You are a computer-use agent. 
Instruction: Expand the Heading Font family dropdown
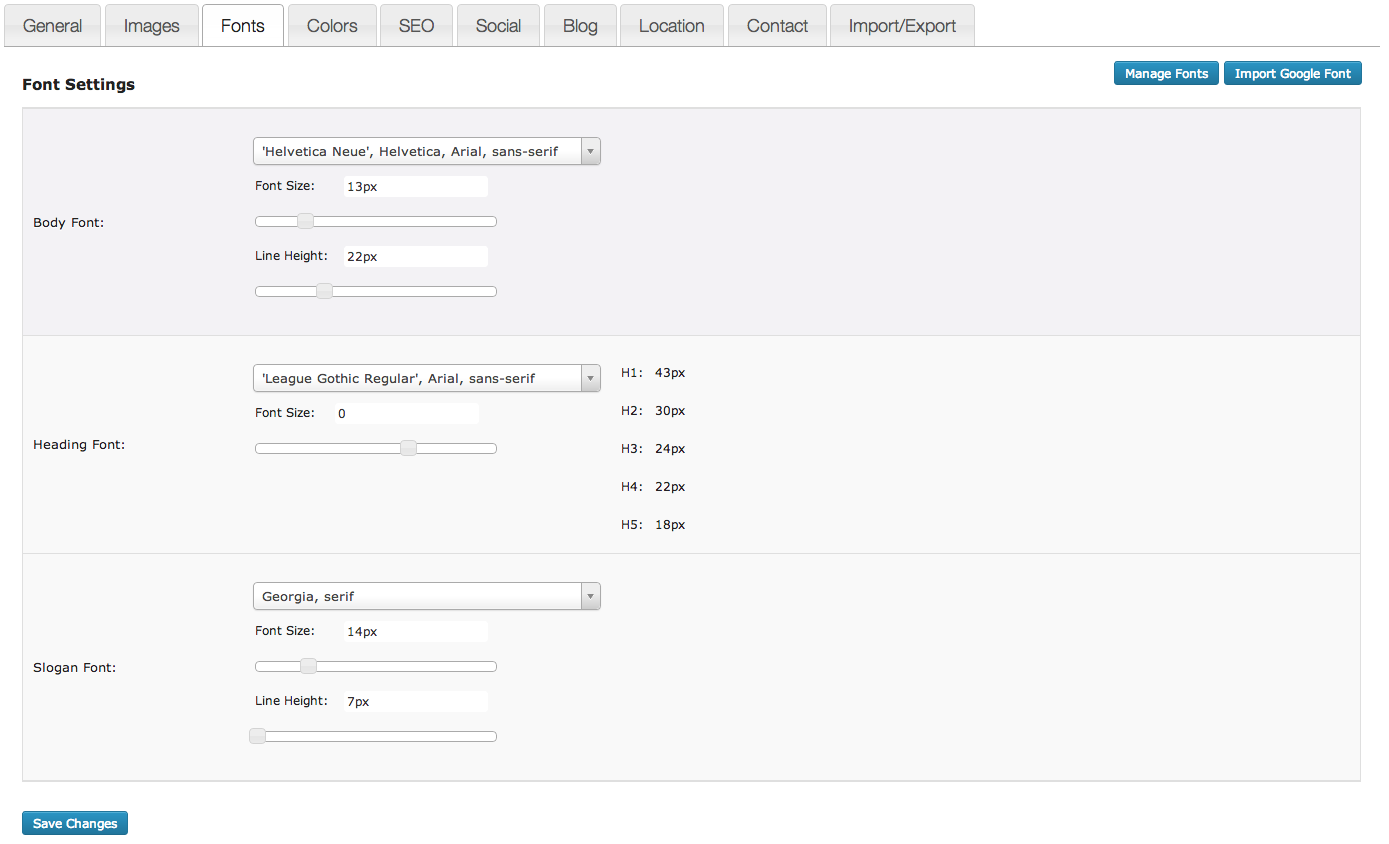pos(426,378)
